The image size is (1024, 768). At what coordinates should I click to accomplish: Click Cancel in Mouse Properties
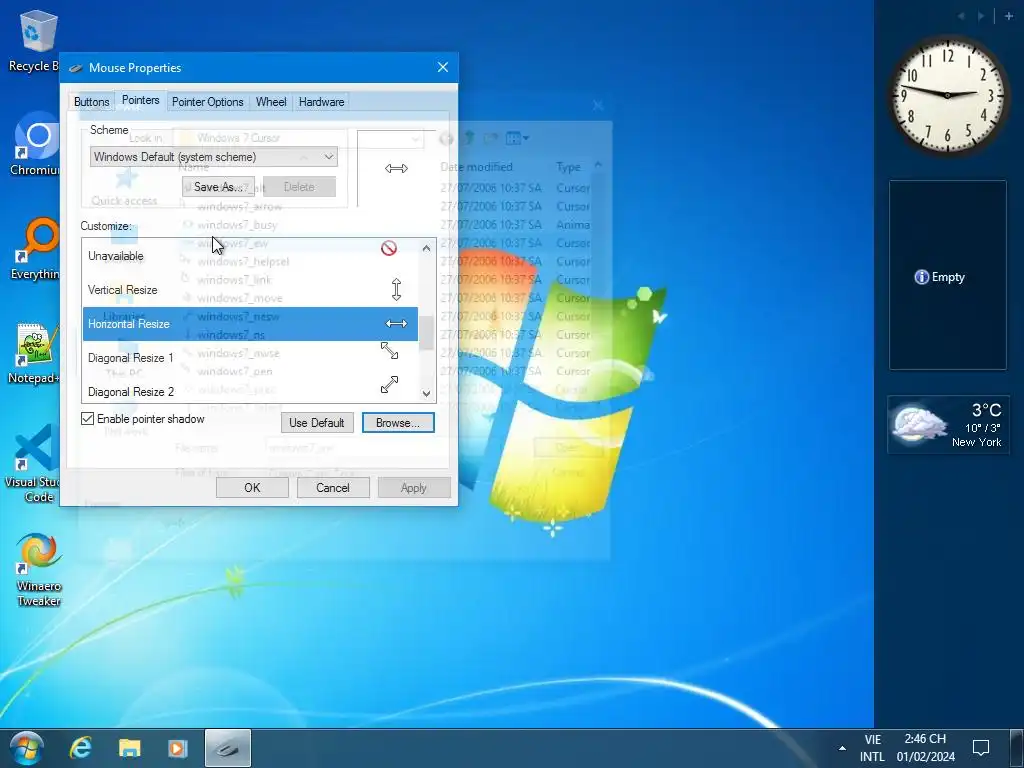(333, 488)
